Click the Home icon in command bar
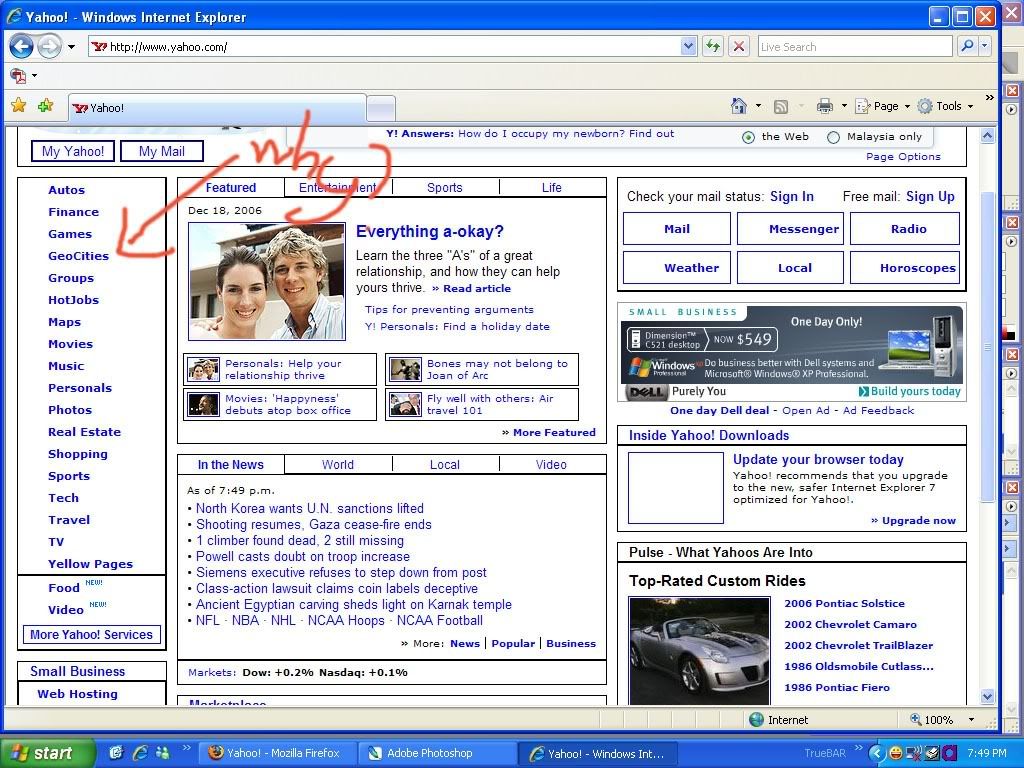The image size is (1024, 768). [739, 106]
